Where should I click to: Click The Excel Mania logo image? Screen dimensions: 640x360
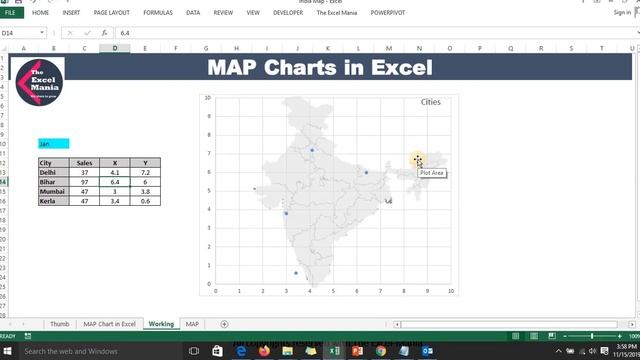click(x=39, y=82)
